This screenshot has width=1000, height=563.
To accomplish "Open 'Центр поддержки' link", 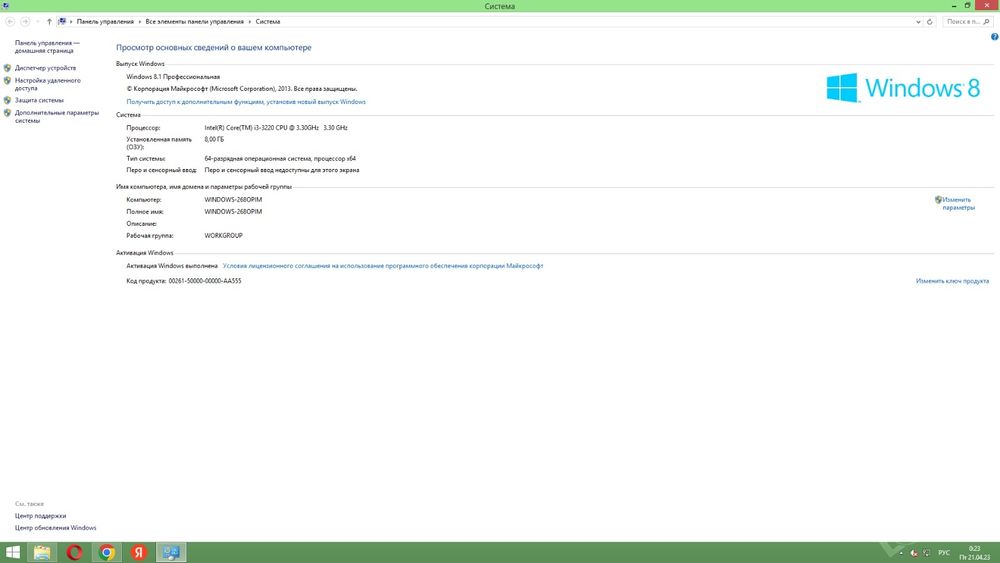I will (x=41, y=516).
